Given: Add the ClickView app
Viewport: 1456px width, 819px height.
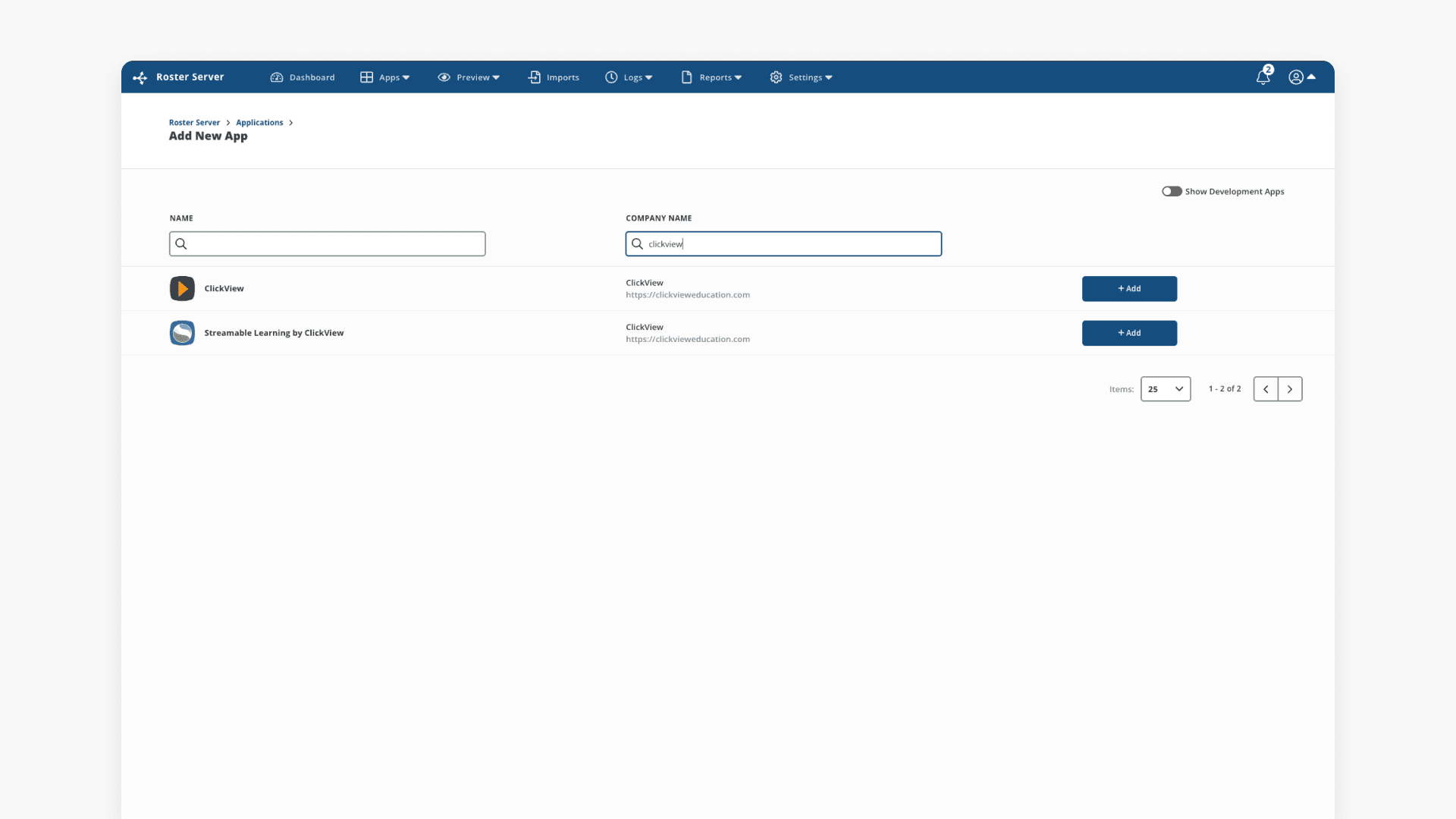Looking at the screenshot, I should point(1129,289).
